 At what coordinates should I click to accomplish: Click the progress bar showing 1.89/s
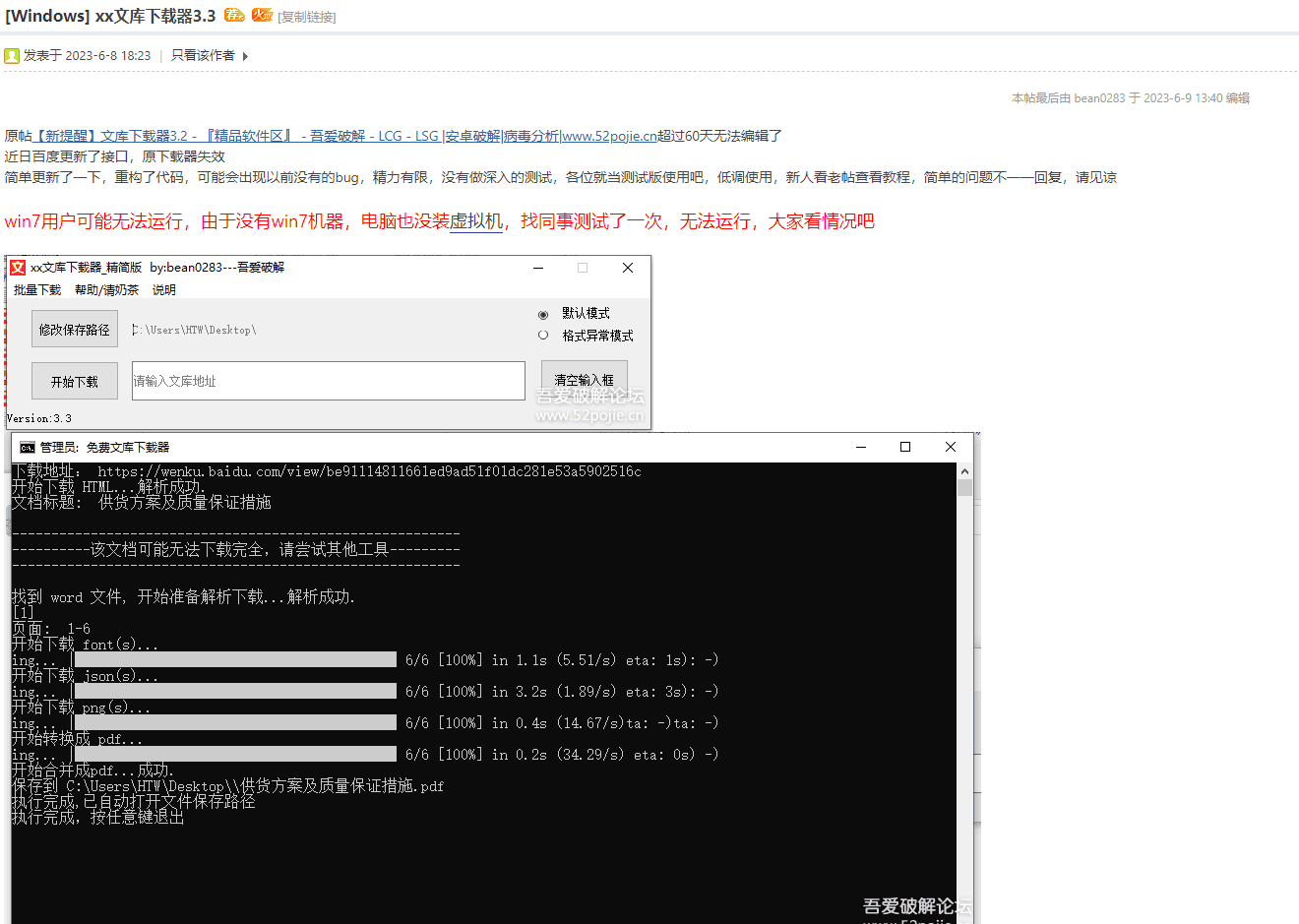pyautogui.click(x=235, y=691)
